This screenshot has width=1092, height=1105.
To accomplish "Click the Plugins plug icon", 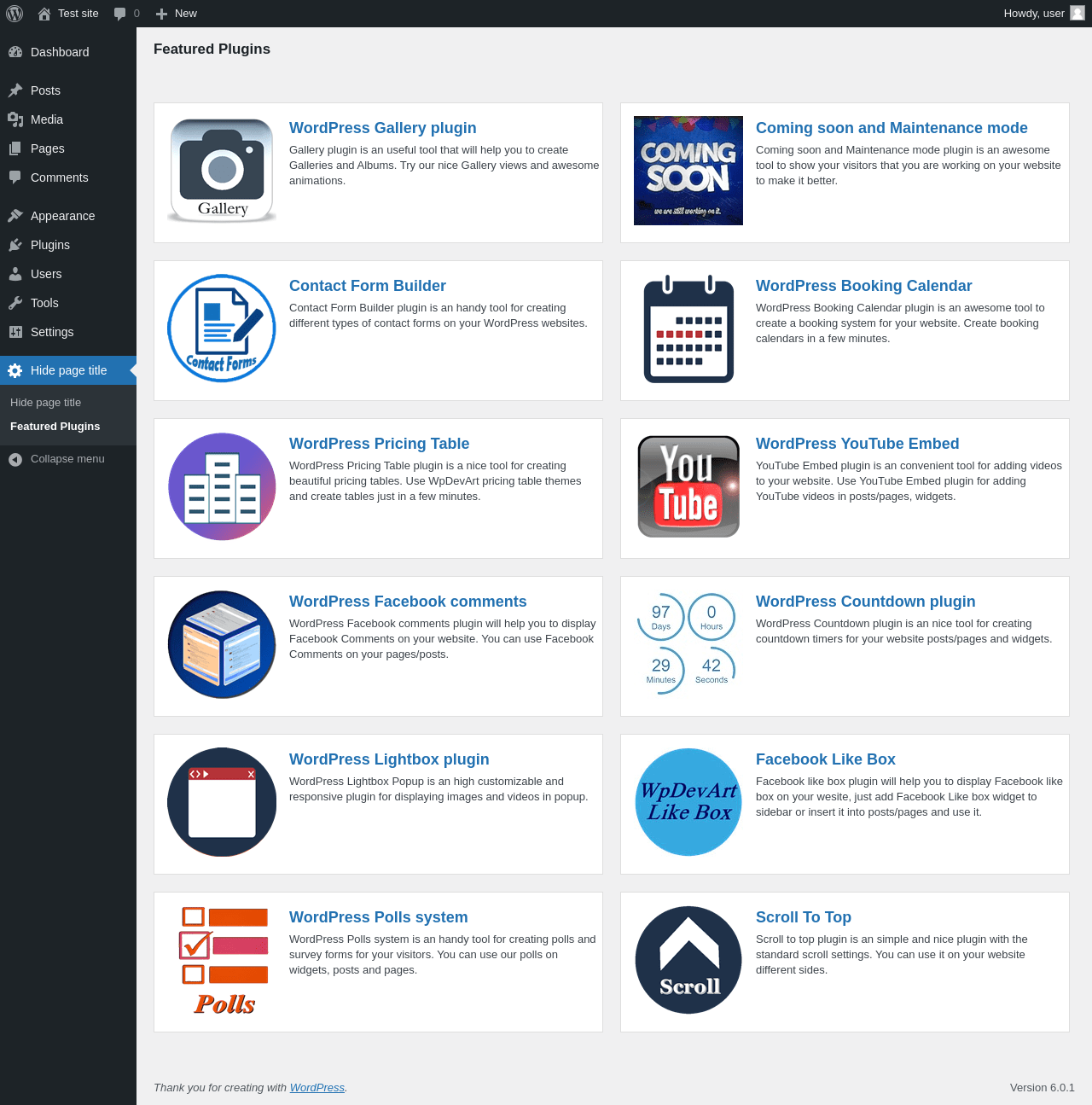I will pyautogui.click(x=15, y=245).
